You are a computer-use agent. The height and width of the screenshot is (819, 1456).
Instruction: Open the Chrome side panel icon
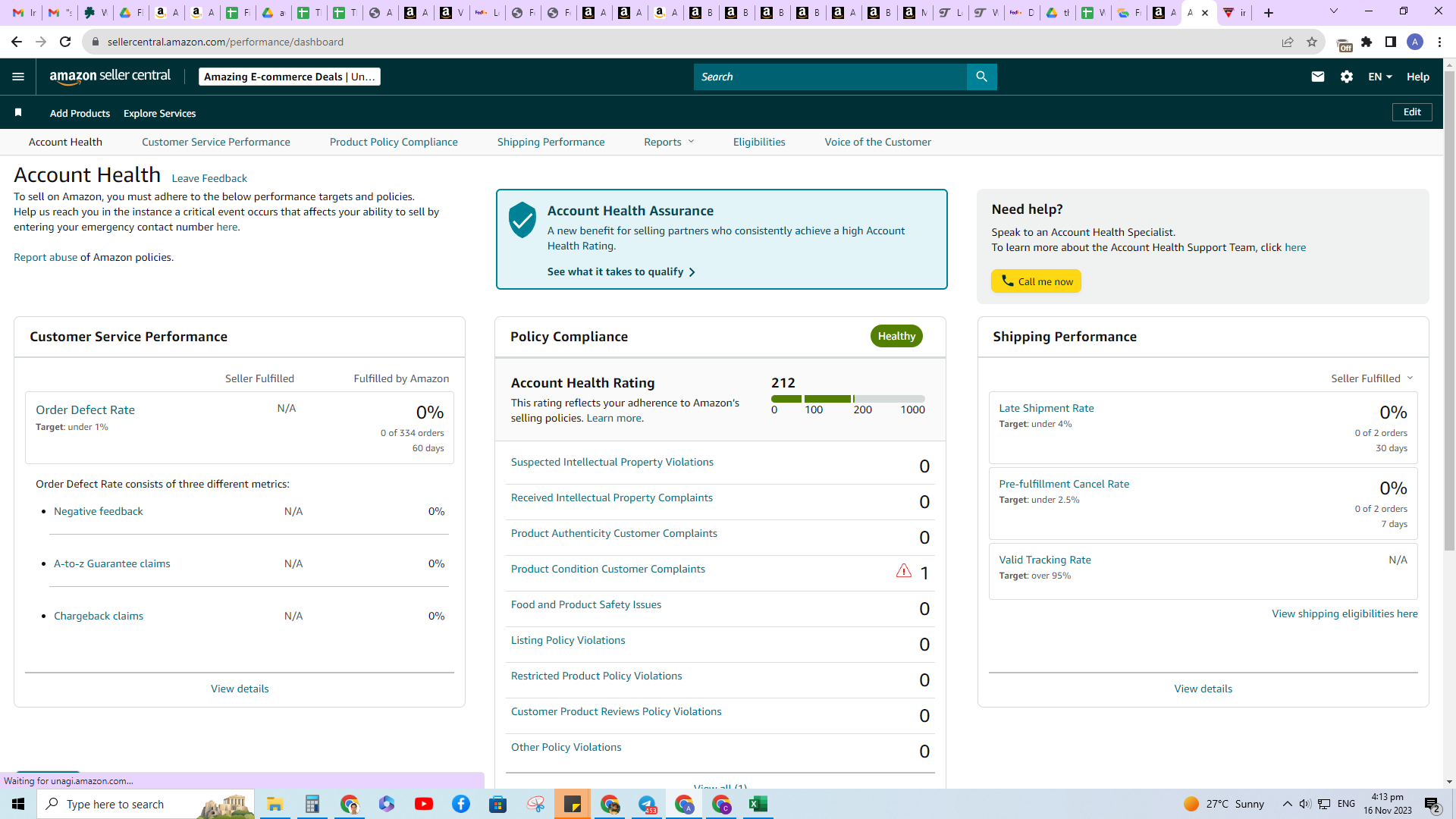[x=1391, y=42]
